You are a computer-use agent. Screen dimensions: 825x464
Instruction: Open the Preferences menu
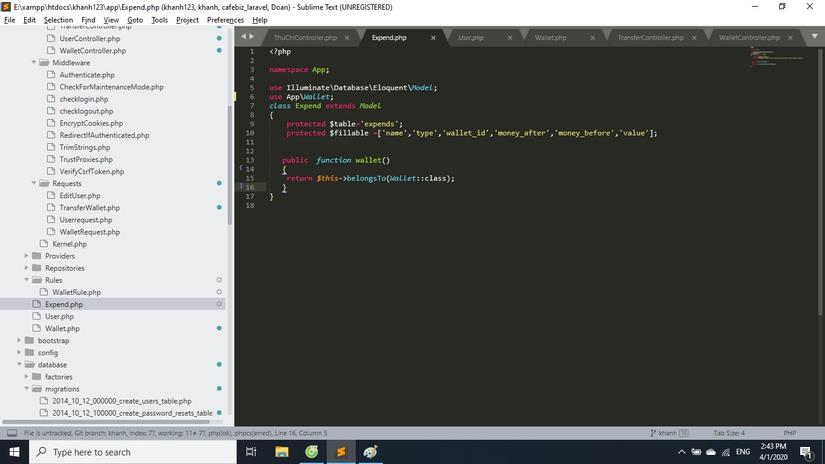[x=225, y=20]
